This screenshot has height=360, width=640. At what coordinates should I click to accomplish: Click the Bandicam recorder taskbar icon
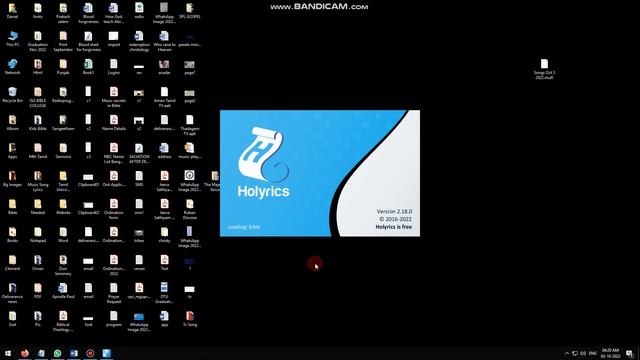point(90,353)
